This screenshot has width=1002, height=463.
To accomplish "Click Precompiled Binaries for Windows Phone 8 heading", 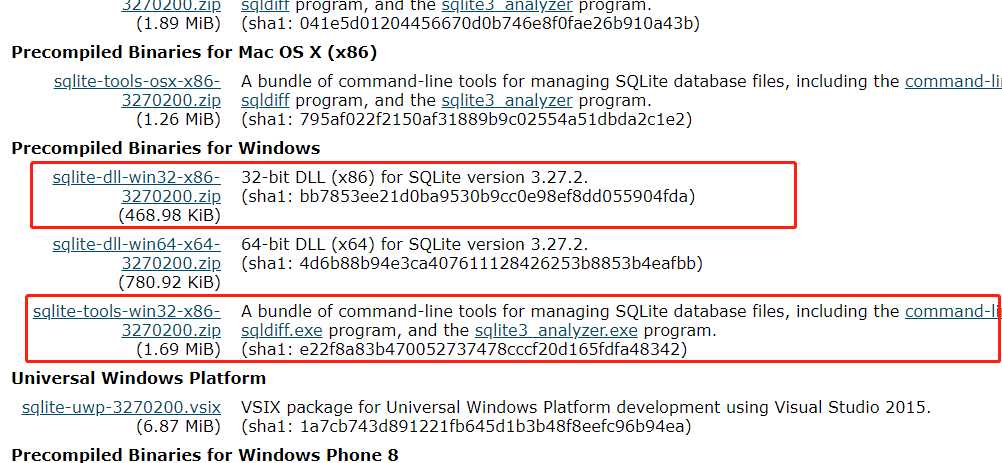I will click(x=205, y=455).
